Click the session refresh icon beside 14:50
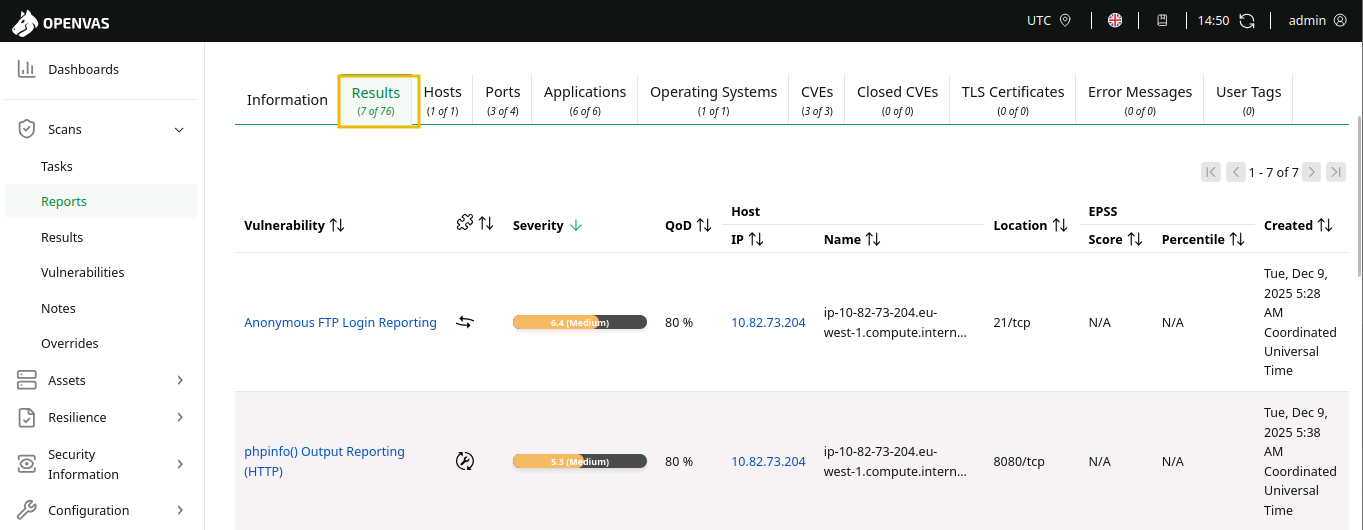The width and height of the screenshot is (1363, 530). (x=1247, y=20)
